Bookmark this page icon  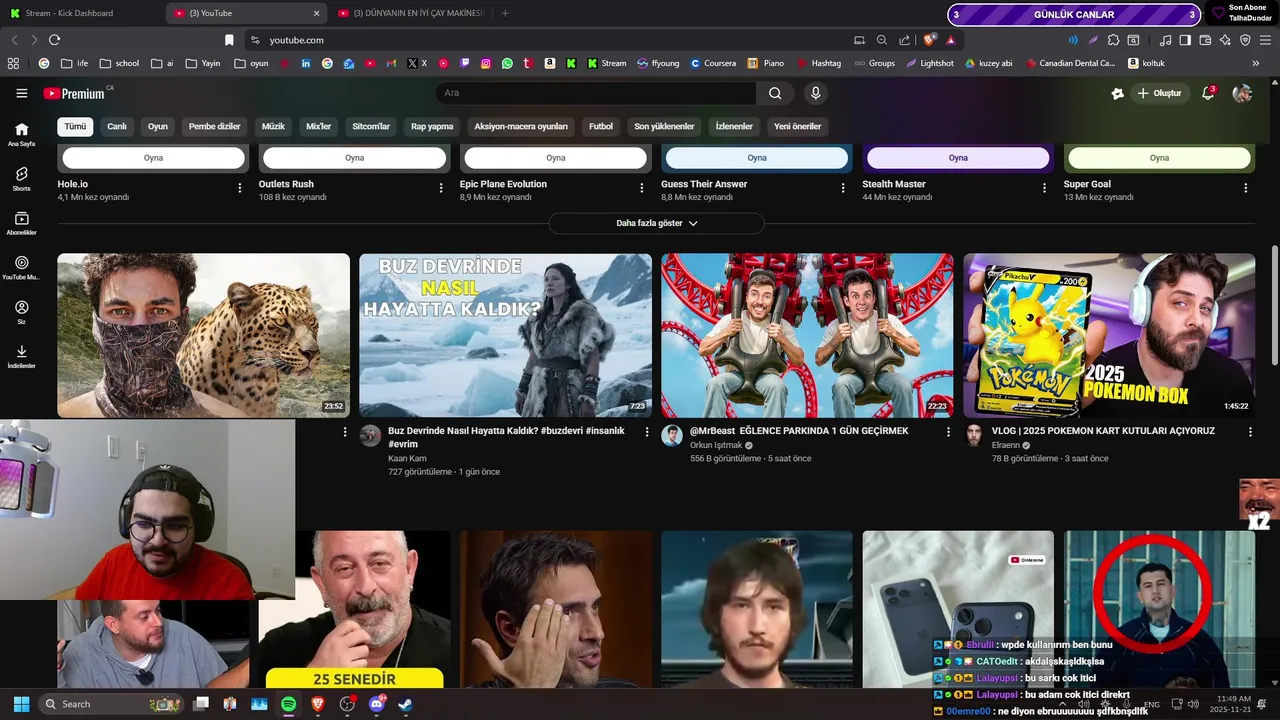[229, 40]
